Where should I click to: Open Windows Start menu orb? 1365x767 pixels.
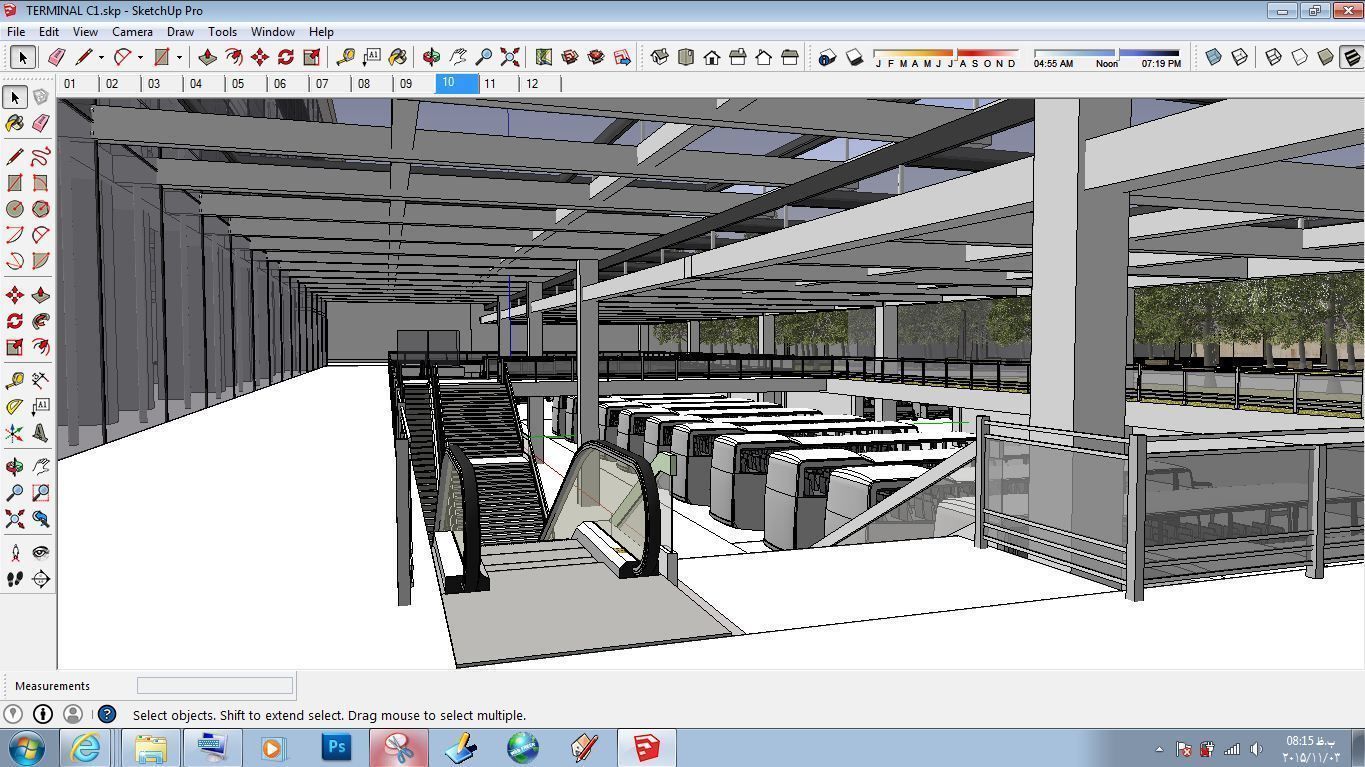coord(27,747)
